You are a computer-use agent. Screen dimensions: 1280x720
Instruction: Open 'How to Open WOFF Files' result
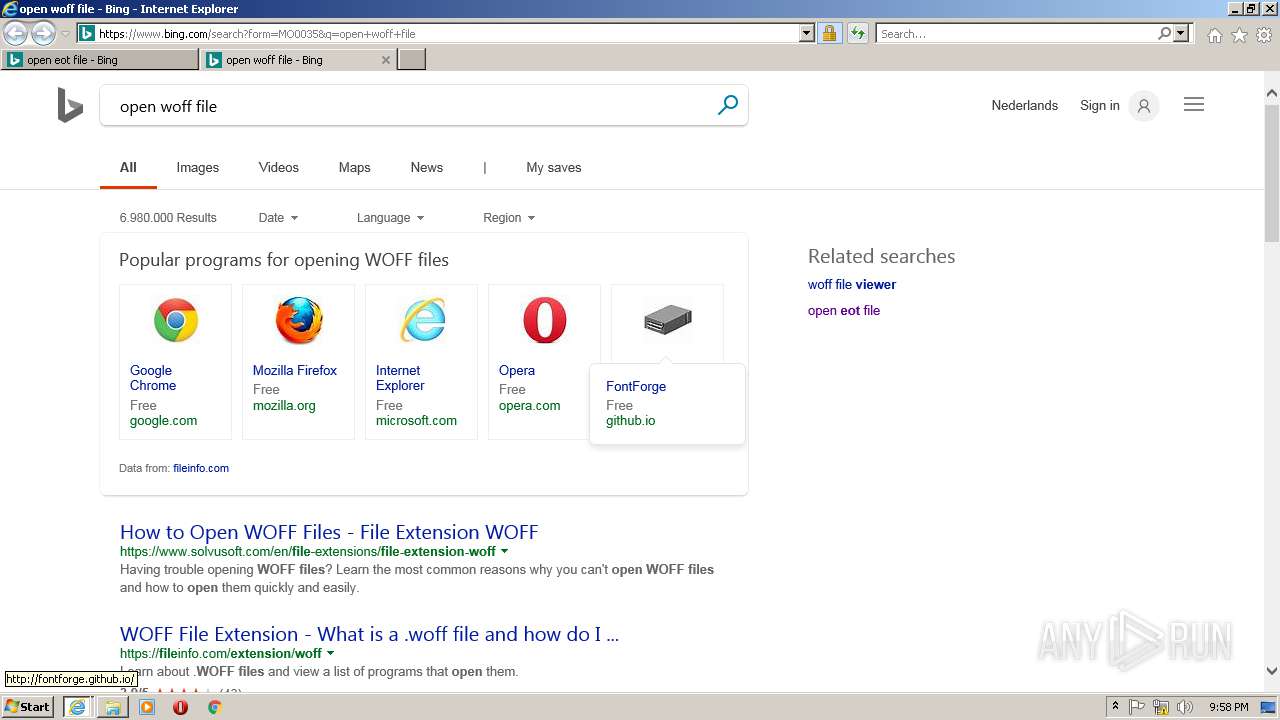click(329, 532)
